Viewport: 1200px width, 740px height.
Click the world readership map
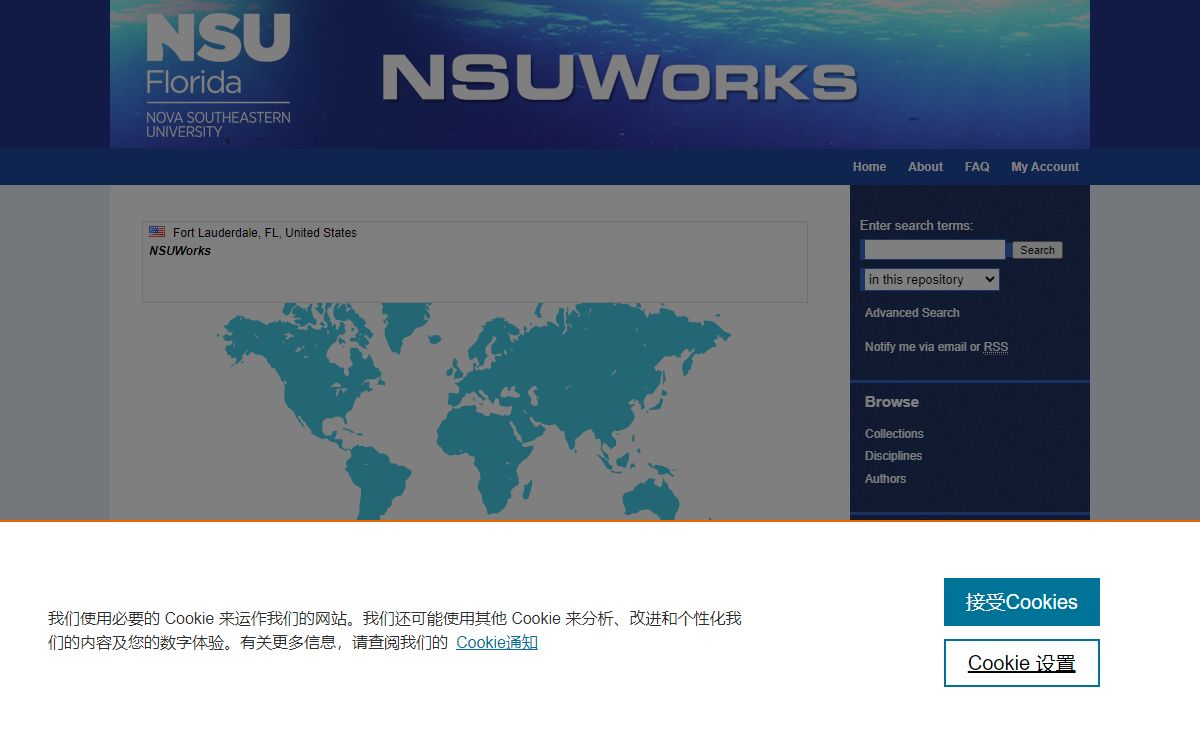pyautogui.click(x=475, y=411)
